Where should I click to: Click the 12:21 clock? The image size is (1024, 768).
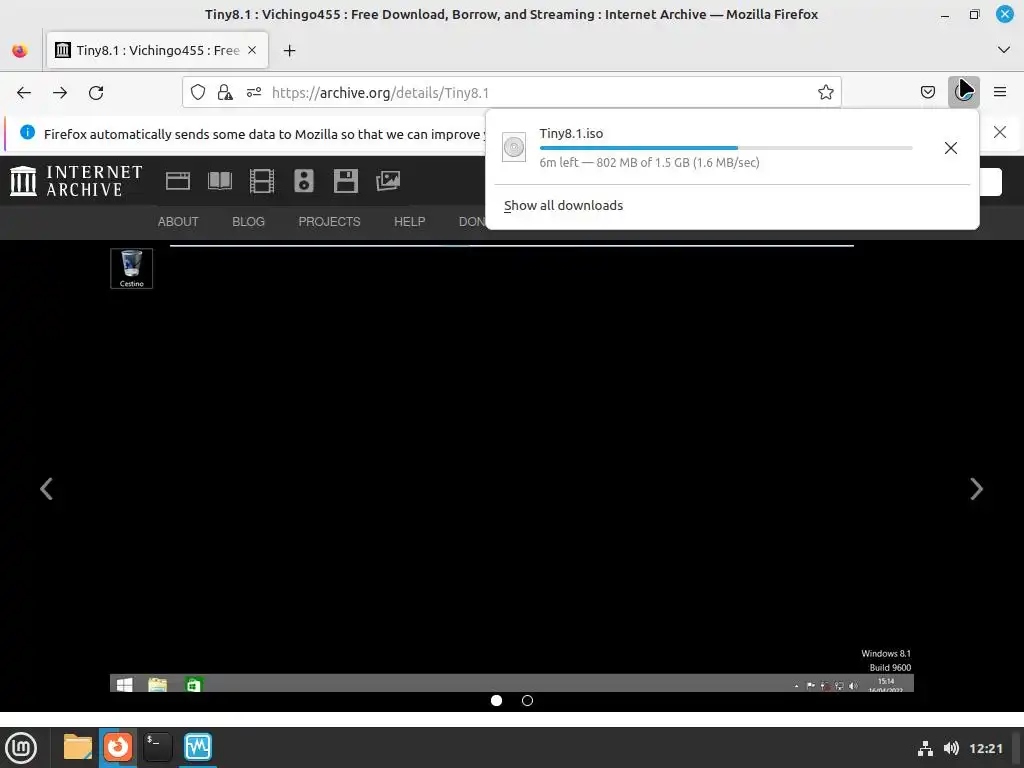coord(986,748)
